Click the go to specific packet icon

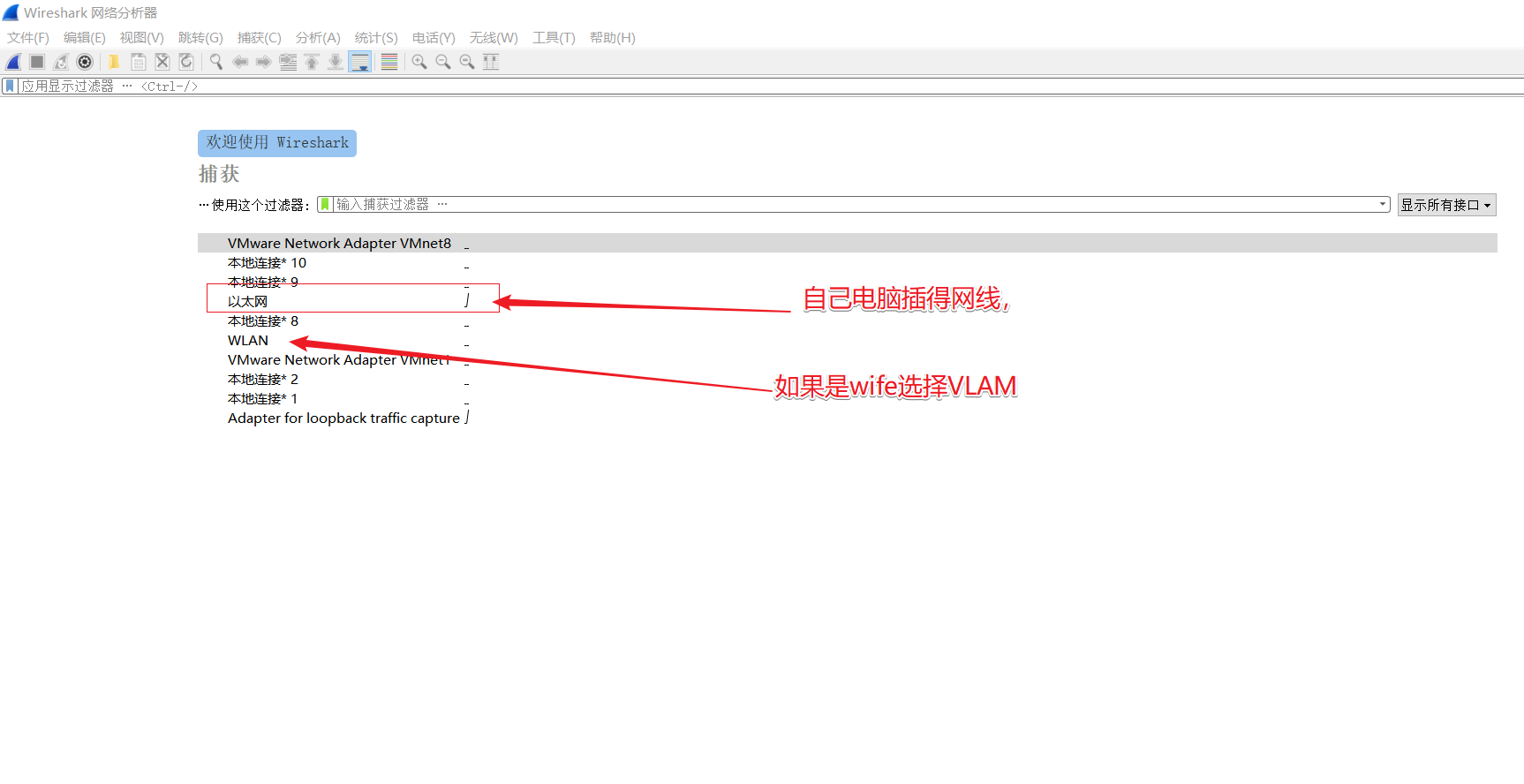pos(288,62)
